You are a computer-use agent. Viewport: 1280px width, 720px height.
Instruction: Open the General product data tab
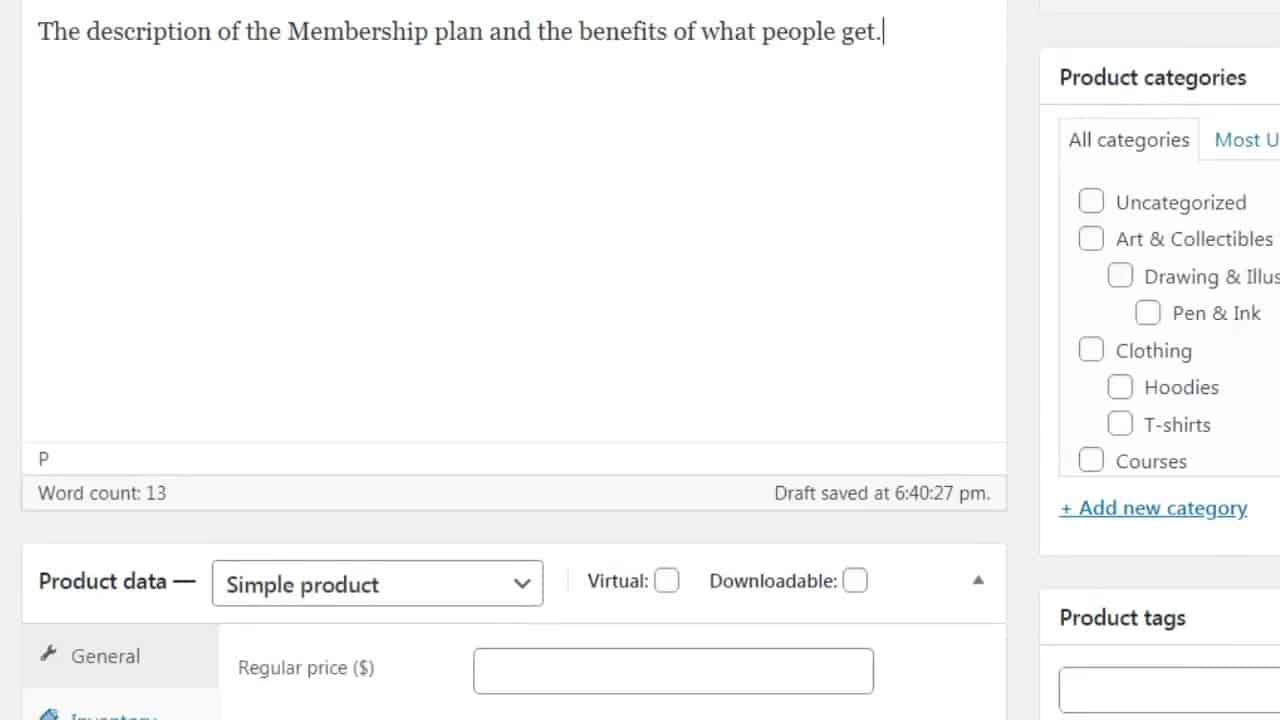(x=105, y=656)
